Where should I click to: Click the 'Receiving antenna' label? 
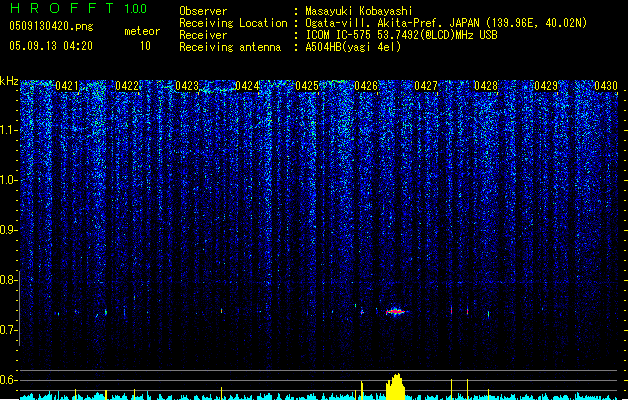click(230, 47)
